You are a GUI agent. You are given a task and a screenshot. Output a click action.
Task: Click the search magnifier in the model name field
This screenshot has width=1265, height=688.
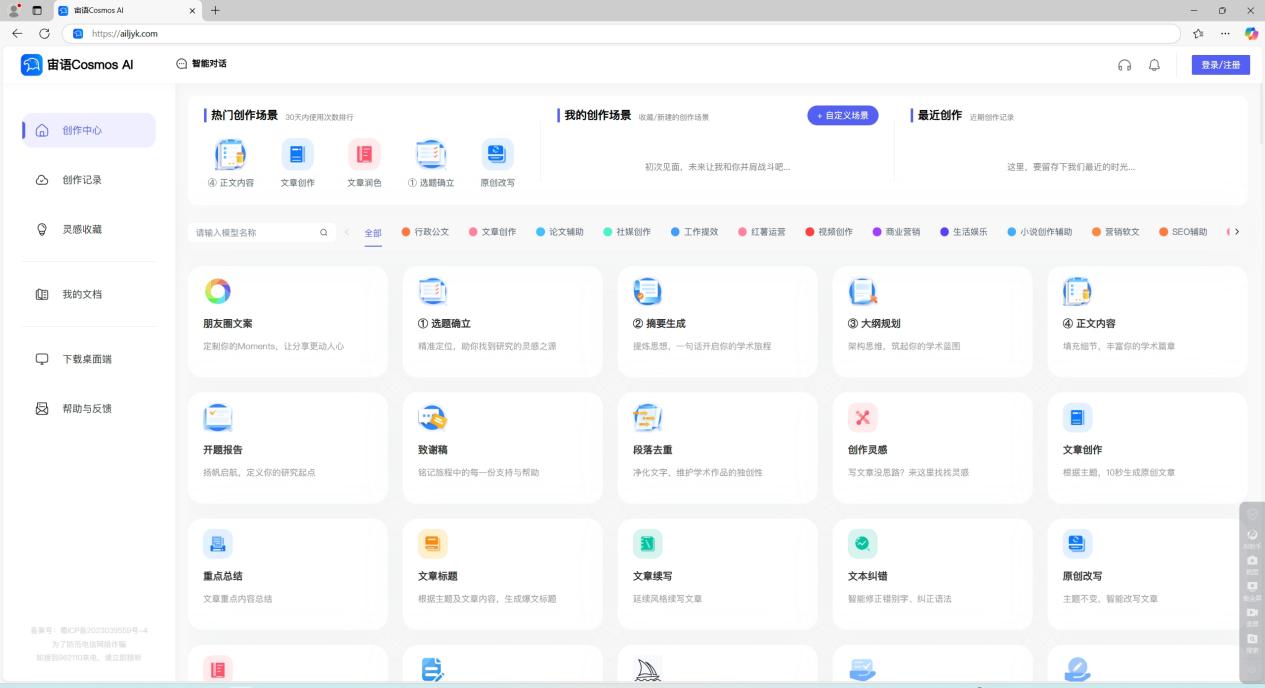click(323, 232)
